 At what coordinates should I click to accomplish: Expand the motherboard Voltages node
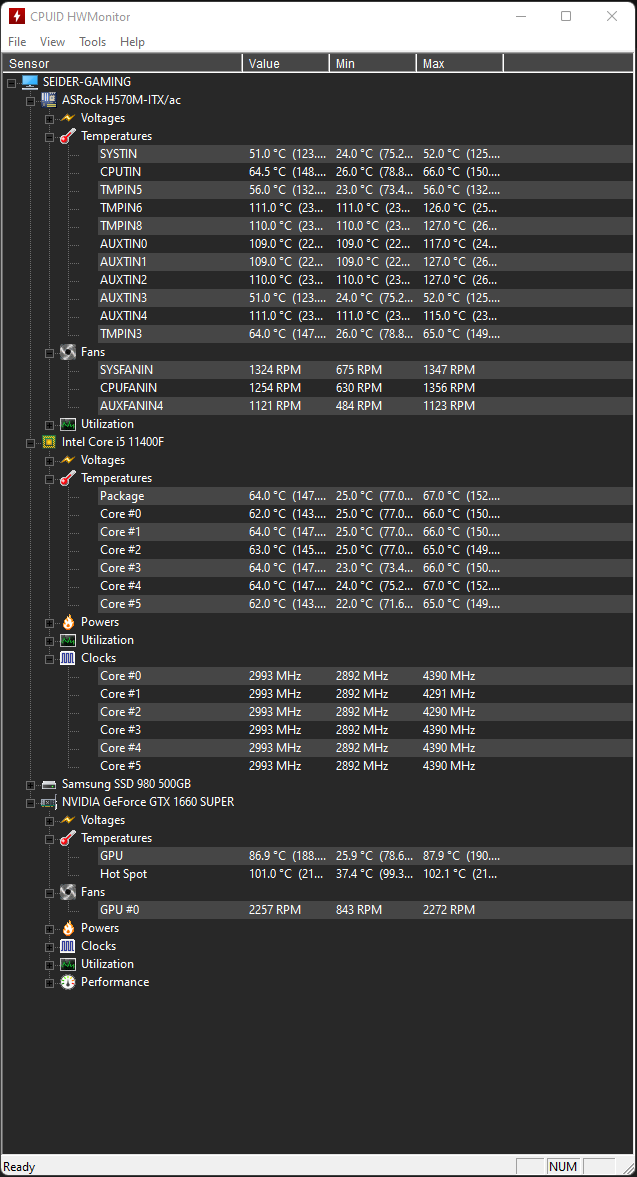coord(49,118)
